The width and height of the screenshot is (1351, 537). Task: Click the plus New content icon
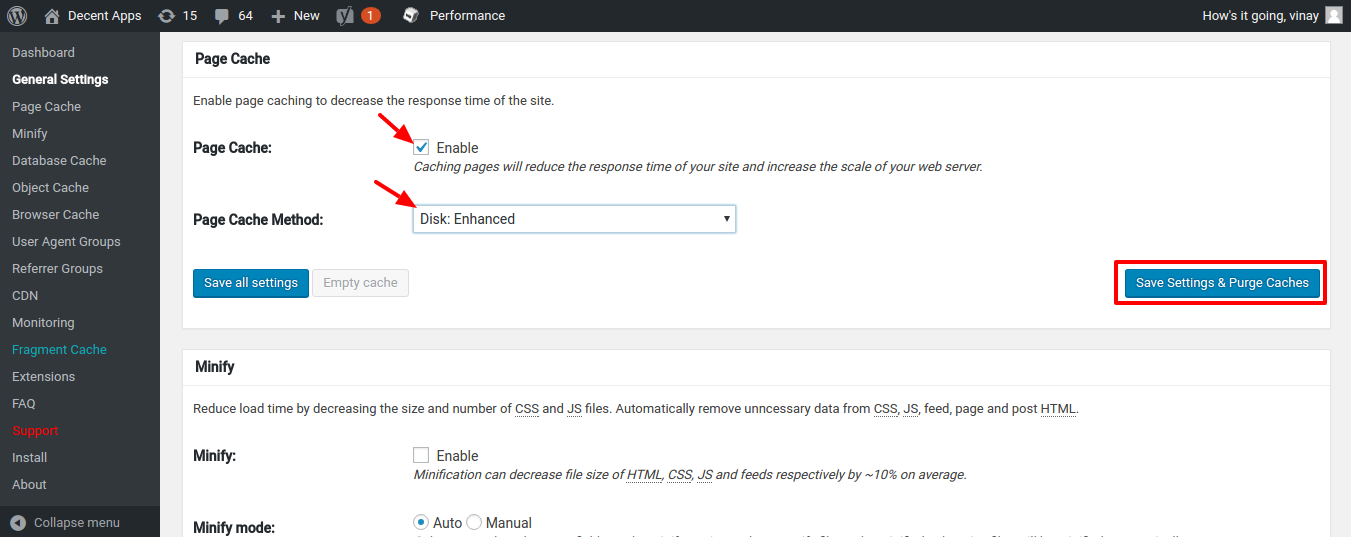(278, 15)
